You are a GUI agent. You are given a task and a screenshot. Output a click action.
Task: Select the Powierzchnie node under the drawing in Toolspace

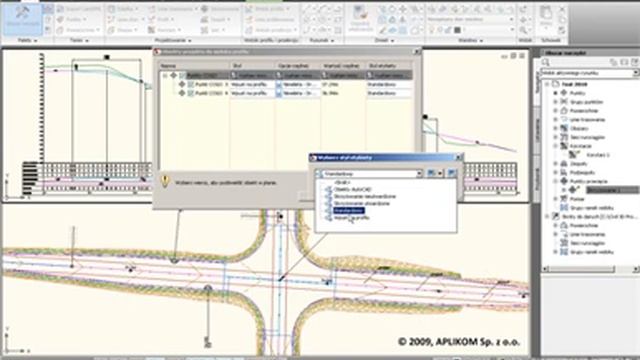[x=584, y=111]
